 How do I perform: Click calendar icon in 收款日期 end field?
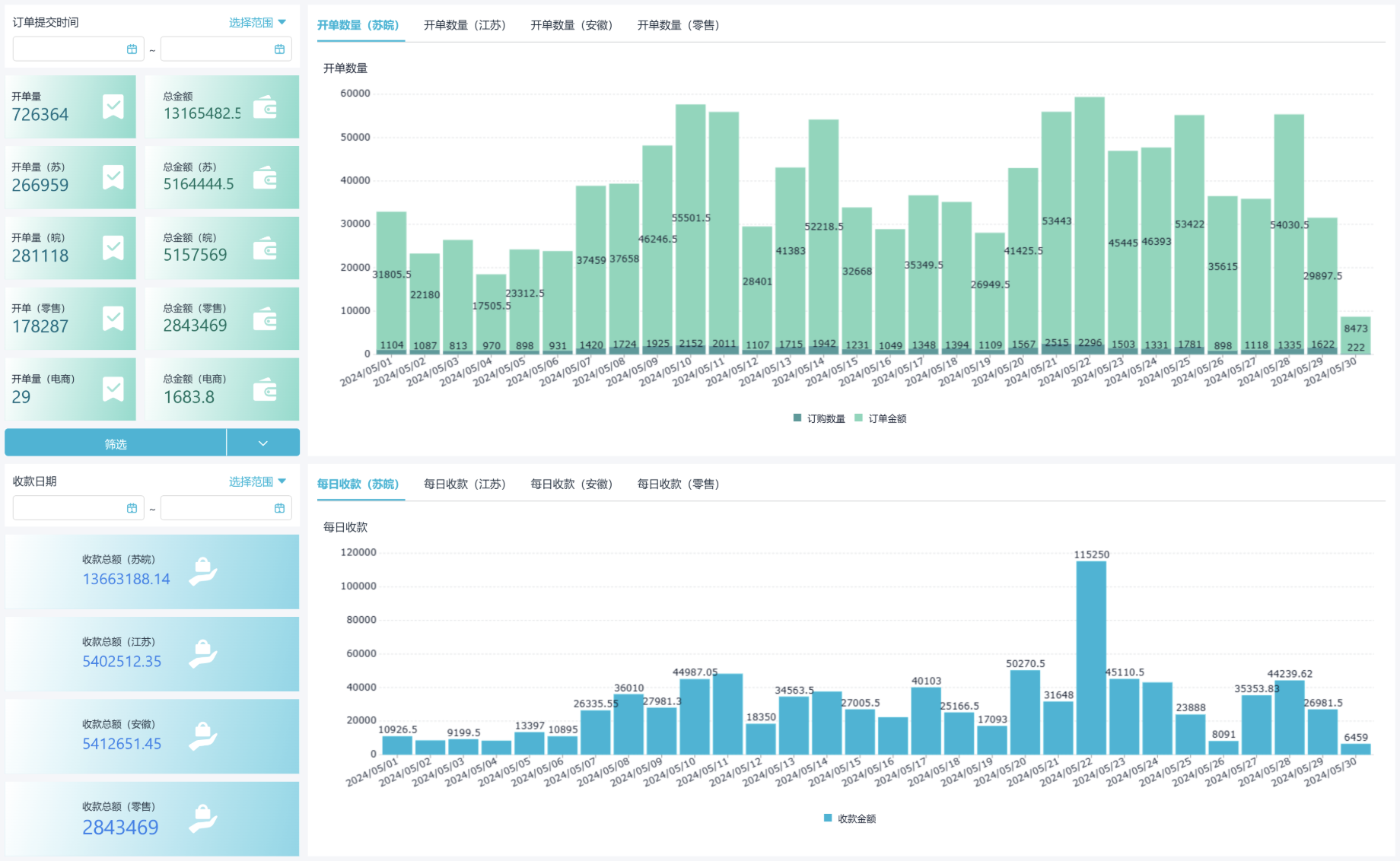(x=279, y=508)
